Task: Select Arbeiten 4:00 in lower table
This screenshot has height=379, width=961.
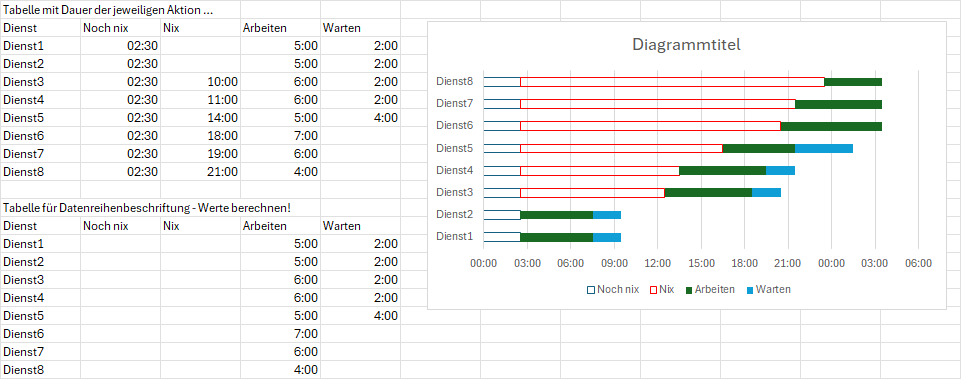Action: click(280, 370)
